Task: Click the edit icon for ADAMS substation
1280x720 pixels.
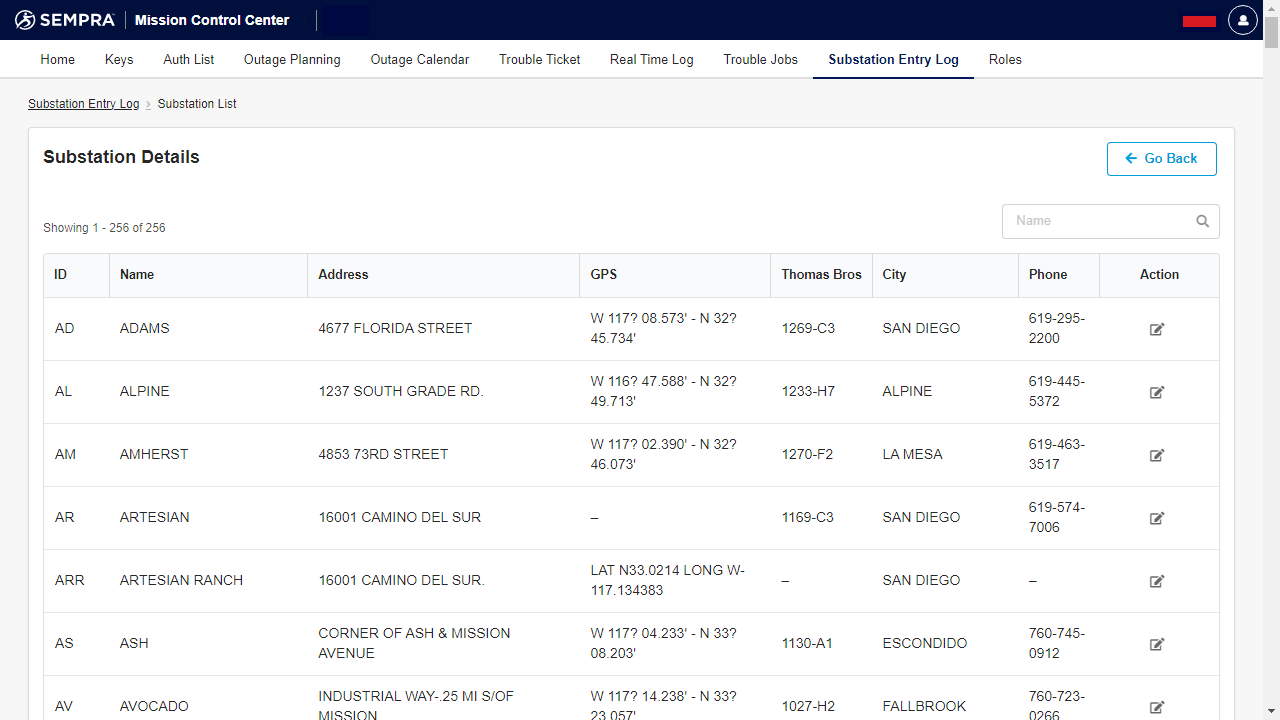Action: (x=1157, y=329)
